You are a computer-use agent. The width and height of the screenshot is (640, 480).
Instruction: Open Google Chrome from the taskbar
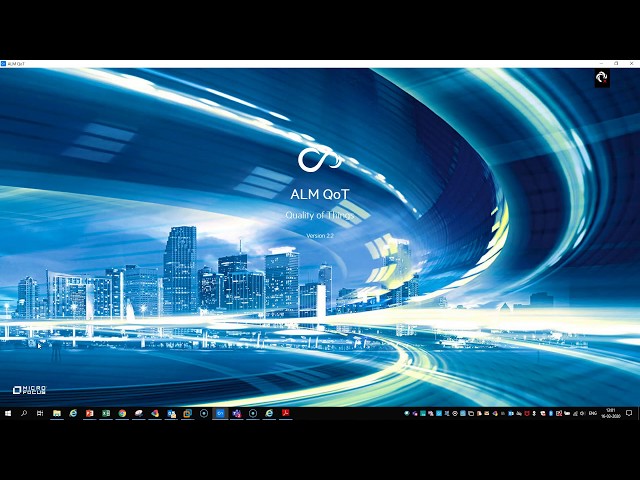tap(122, 413)
